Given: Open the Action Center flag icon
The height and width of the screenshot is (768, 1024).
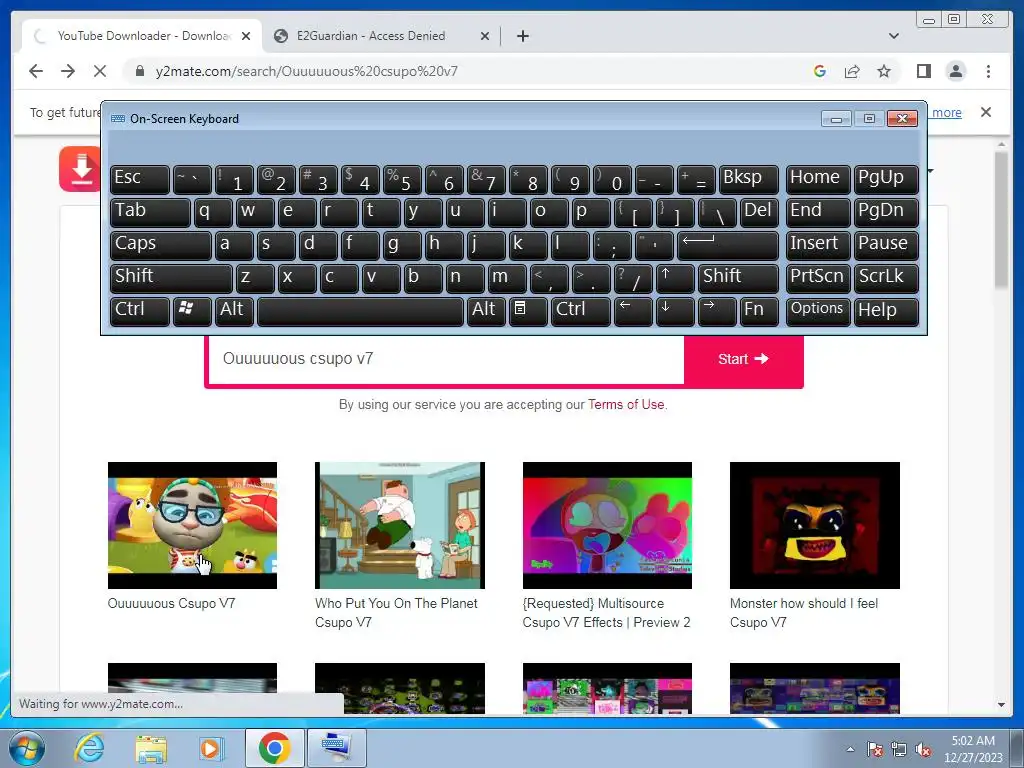Looking at the screenshot, I should (x=874, y=750).
